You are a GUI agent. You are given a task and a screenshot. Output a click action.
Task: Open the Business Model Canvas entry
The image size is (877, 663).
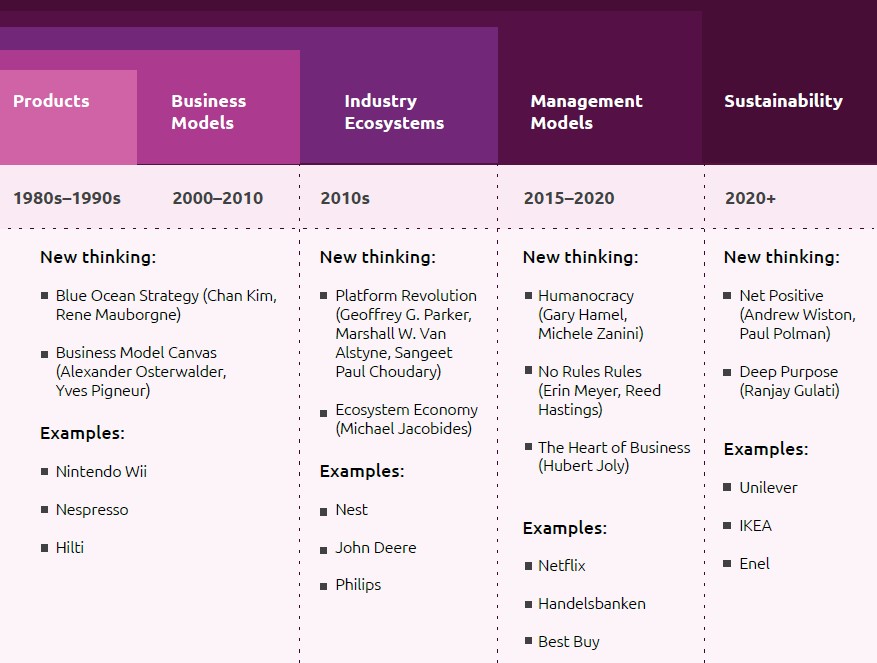pyautogui.click(x=141, y=371)
